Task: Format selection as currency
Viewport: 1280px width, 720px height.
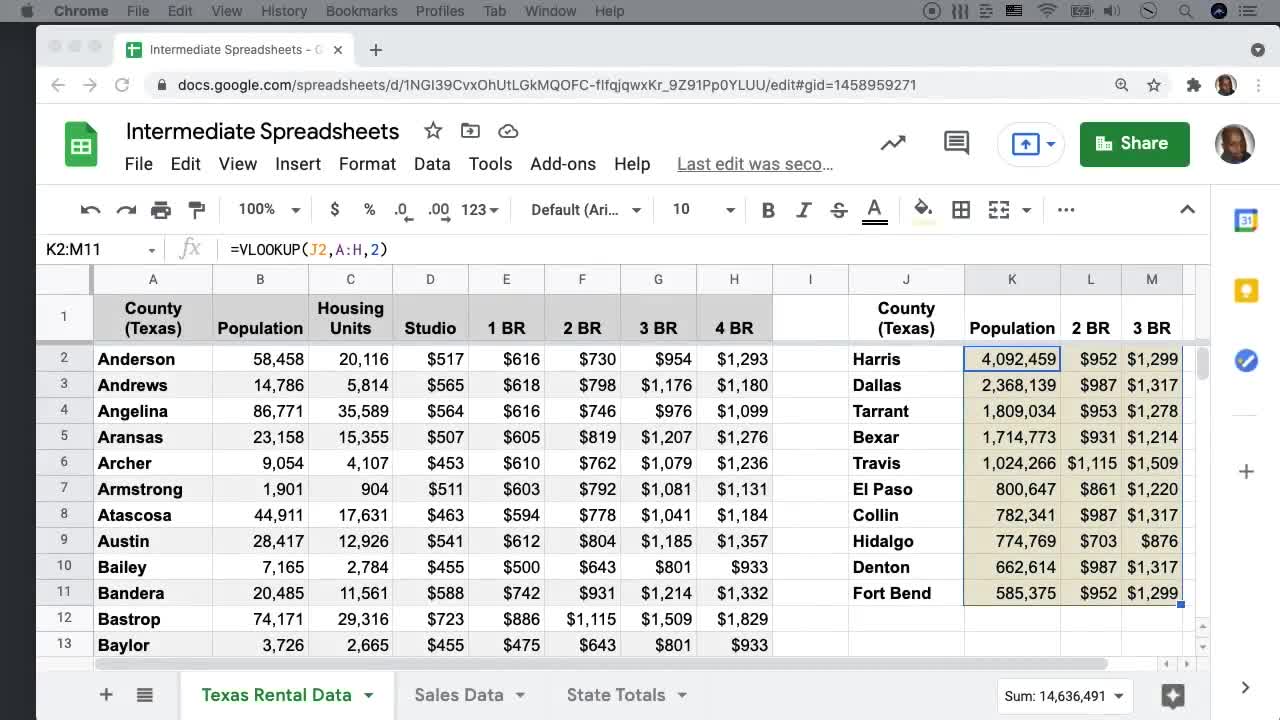Action: pyautogui.click(x=334, y=210)
